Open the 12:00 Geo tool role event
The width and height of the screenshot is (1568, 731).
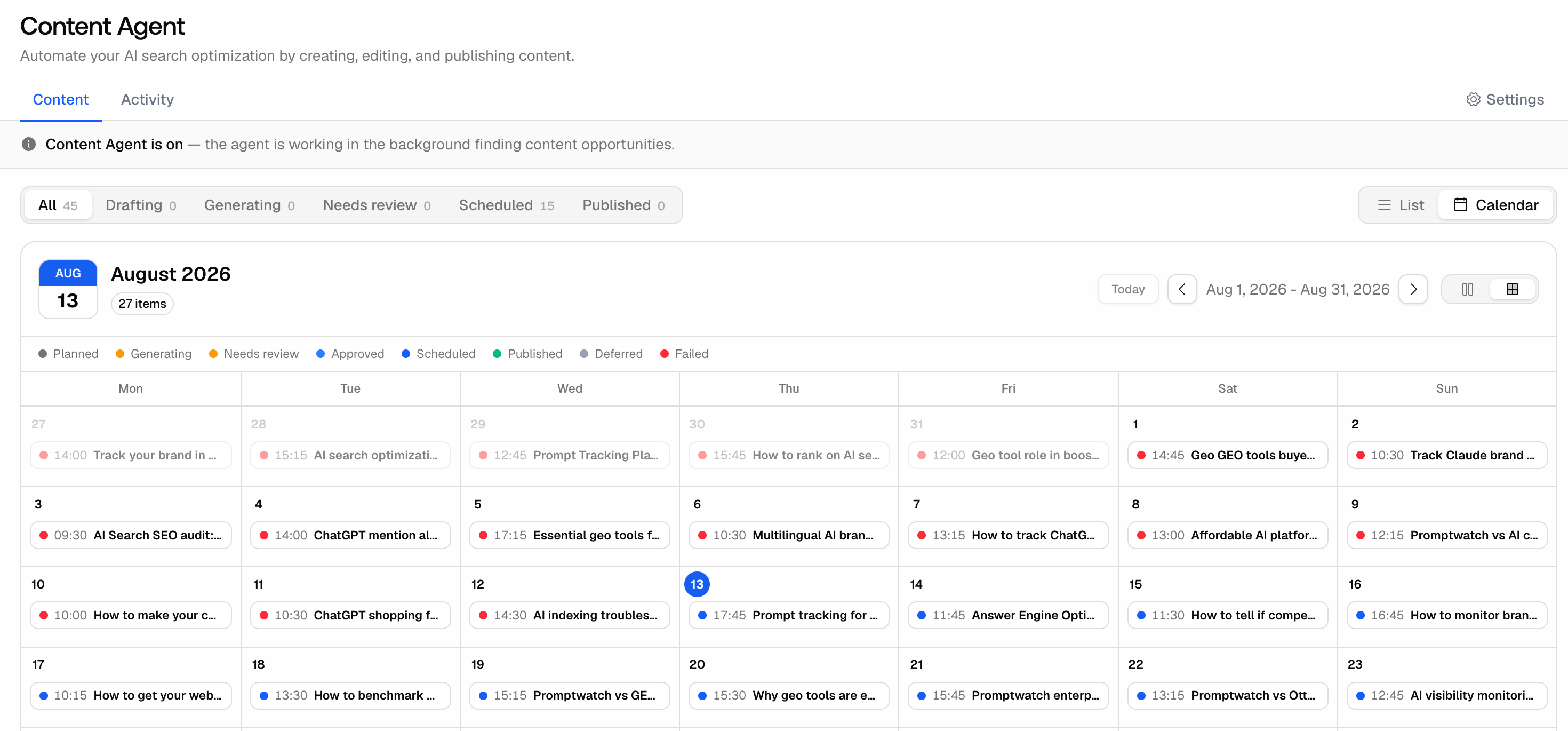[1009, 455]
